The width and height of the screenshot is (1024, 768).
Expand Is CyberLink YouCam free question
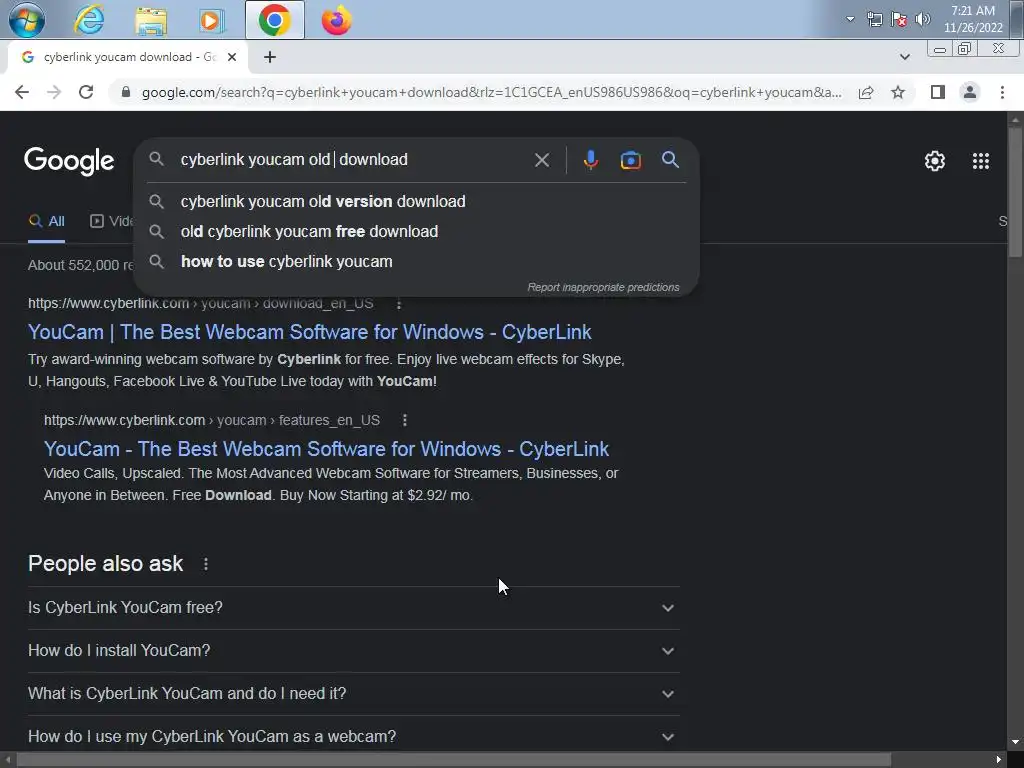353,608
